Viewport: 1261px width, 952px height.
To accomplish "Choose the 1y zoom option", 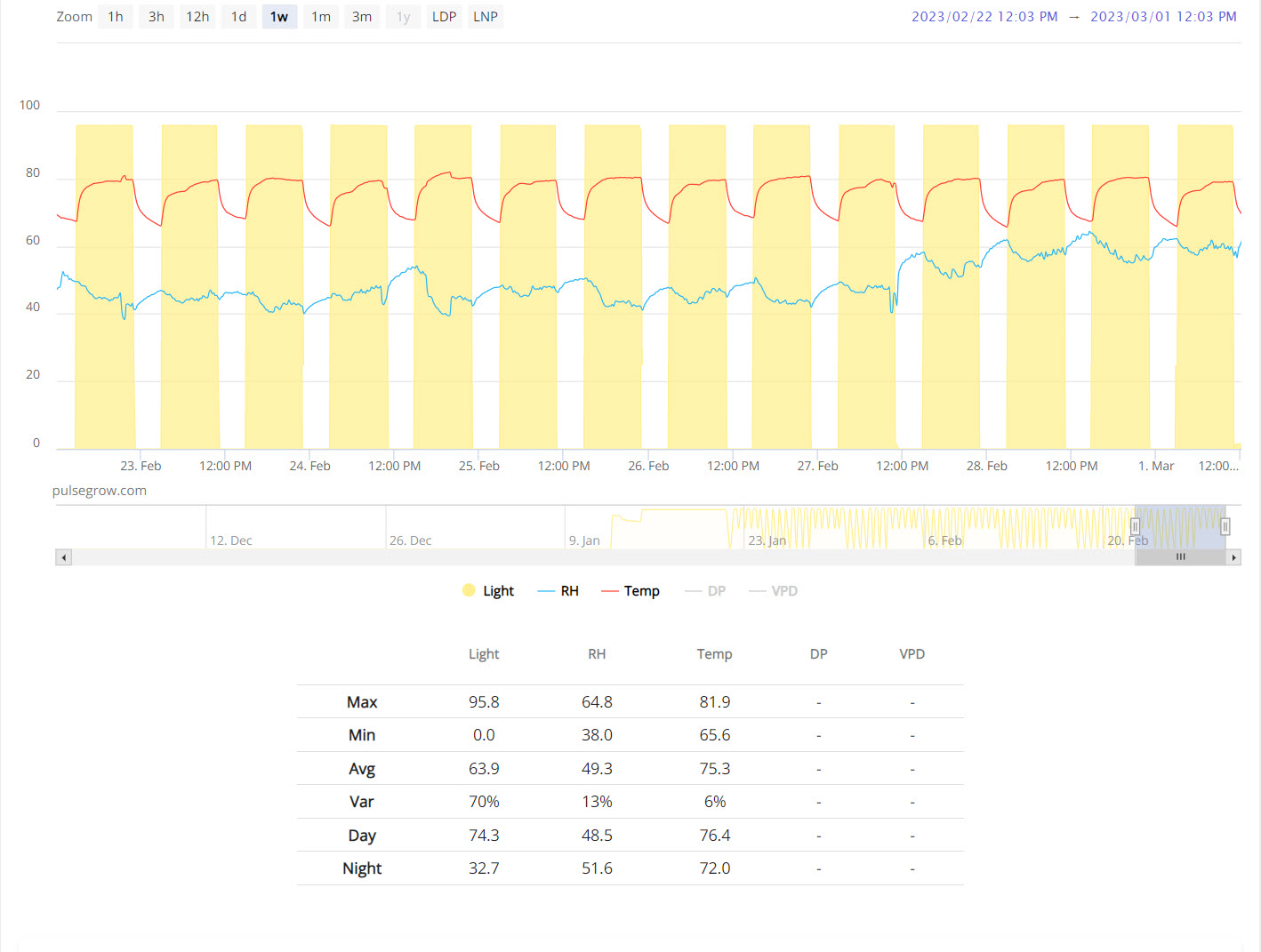I will coord(404,17).
